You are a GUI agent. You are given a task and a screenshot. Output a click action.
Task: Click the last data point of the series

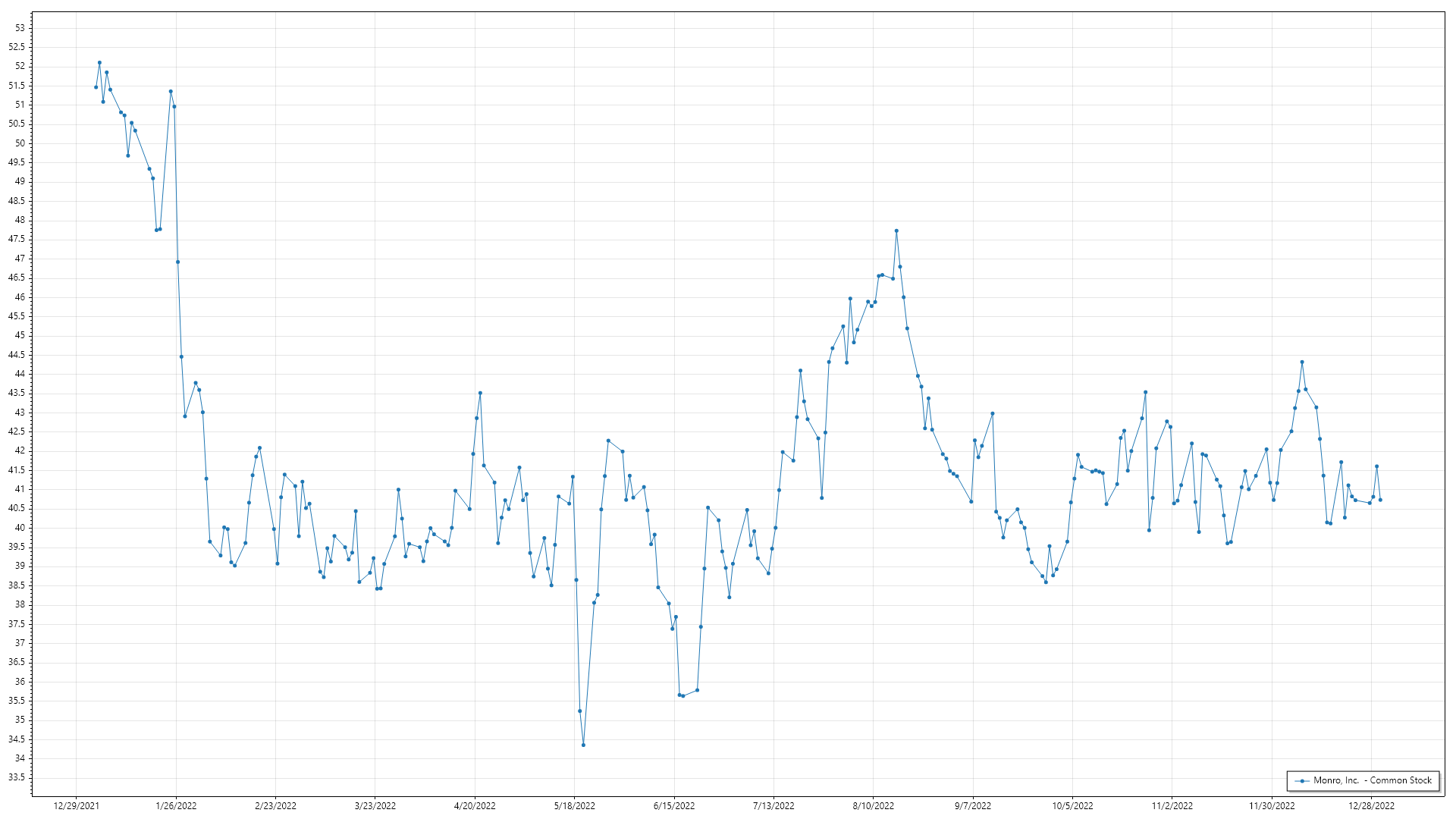[x=1380, y=500]
